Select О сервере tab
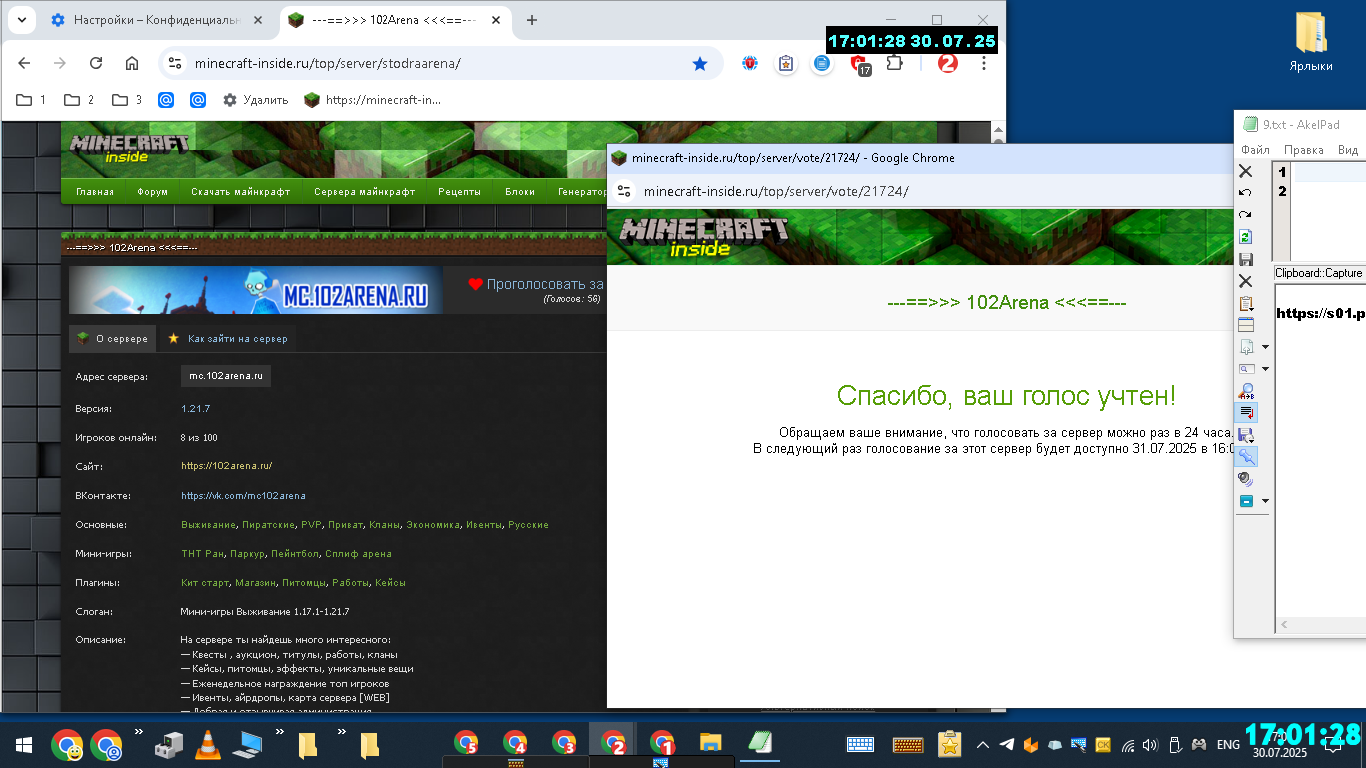The width and height of the screenshot is (1366, 768). [x=112, y=339]
